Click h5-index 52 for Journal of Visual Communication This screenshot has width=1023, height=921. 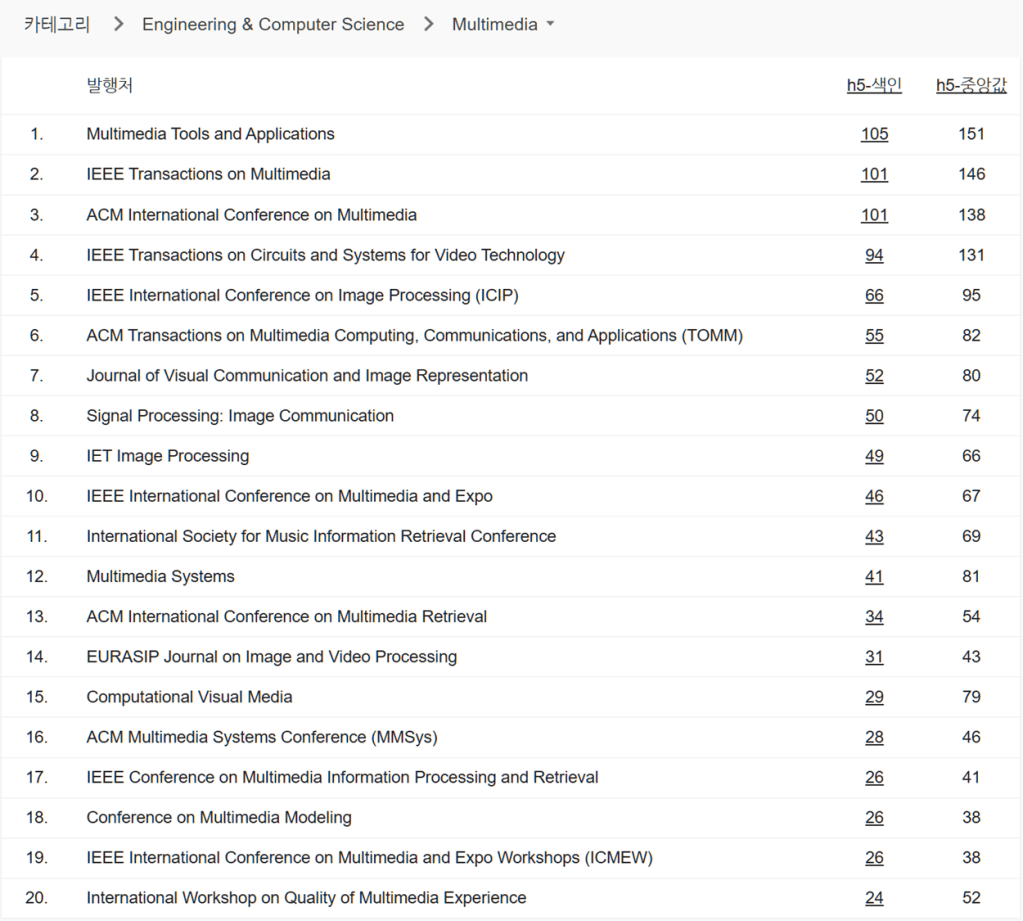pos(874,376)
